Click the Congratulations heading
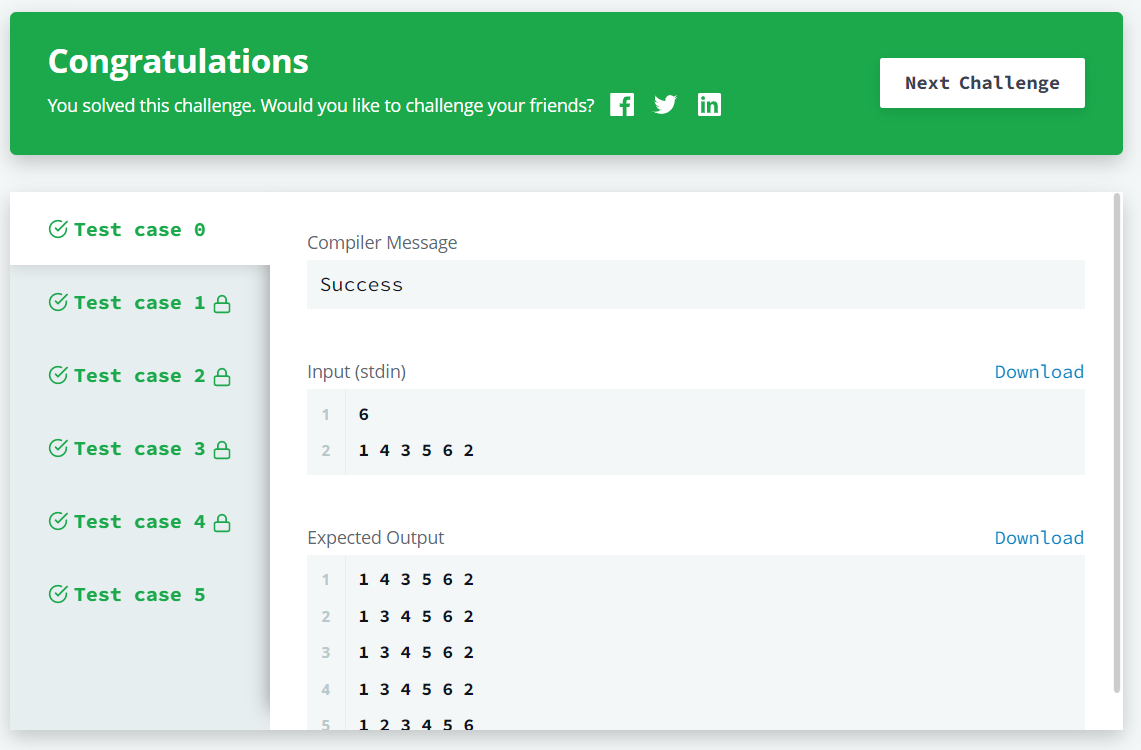Screen dimensions: 1141x750 (178, 62)
